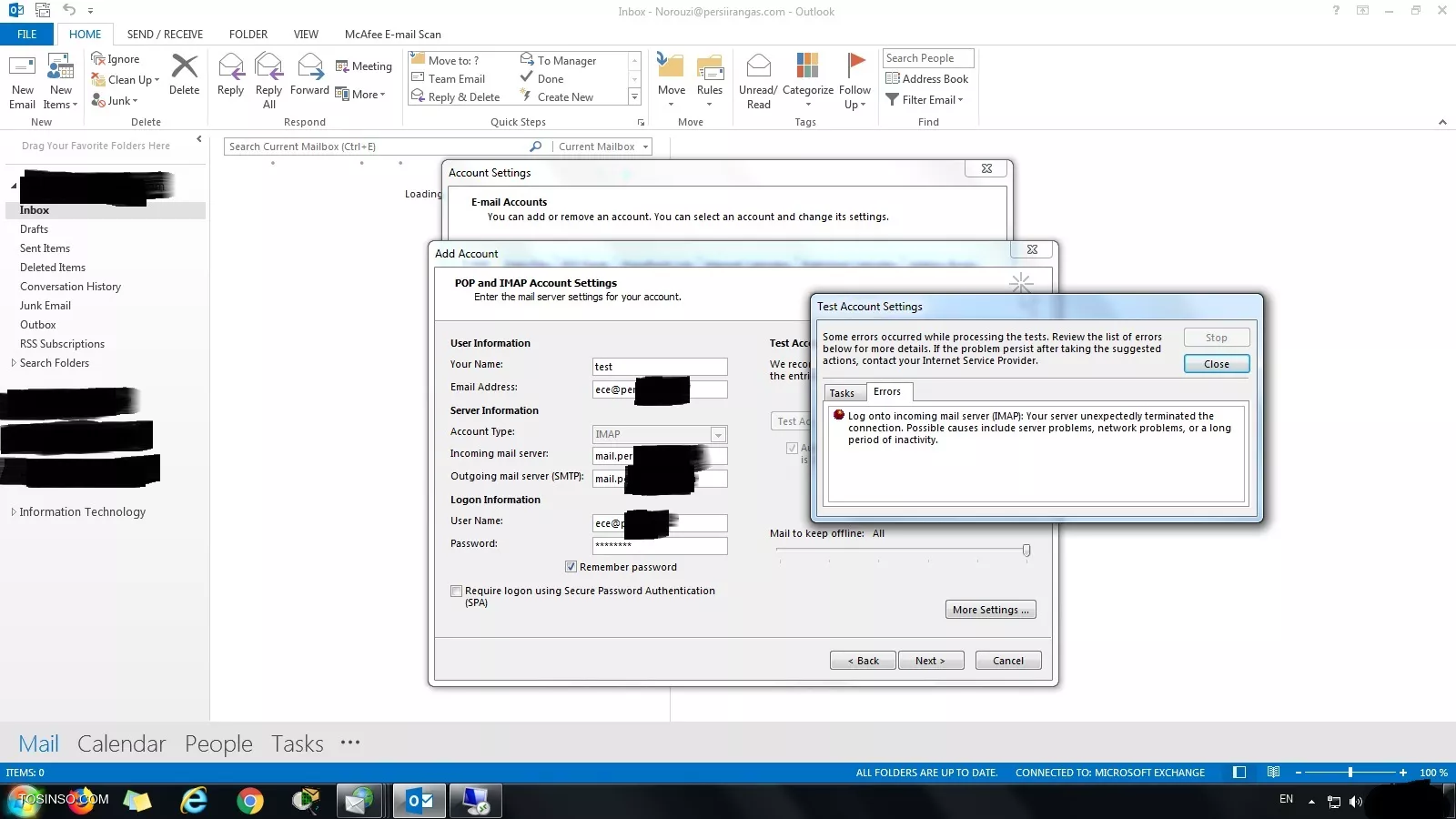Expand the Search Folders tree node
The image size is (1456, 819).
pyautogui.click(x=14, y=363)
